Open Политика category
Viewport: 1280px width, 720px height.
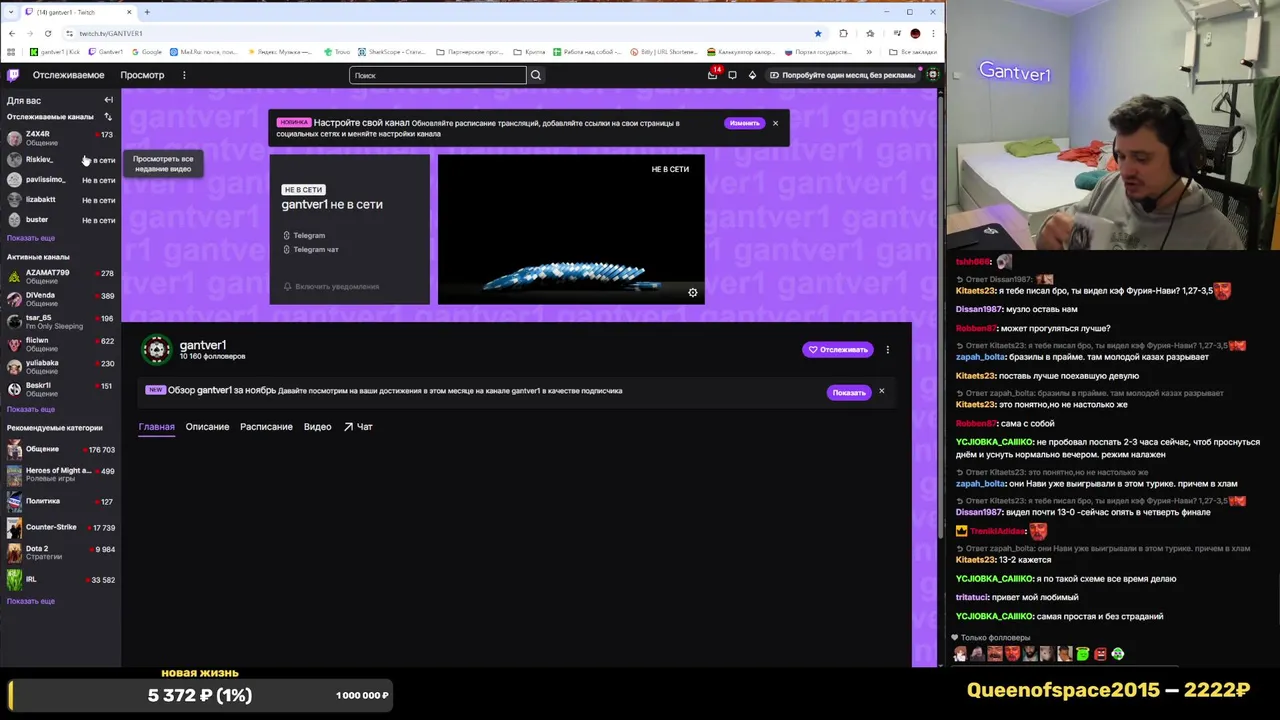(x=60, y=501)
